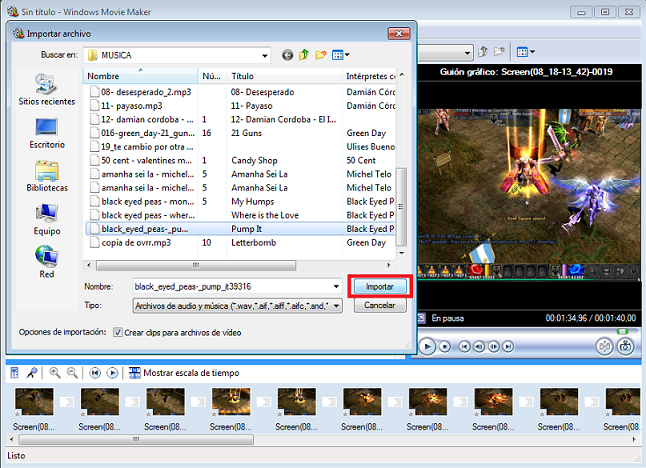Click Candy Shop title cell
646x468 pixels.
(x=254, y=160)
